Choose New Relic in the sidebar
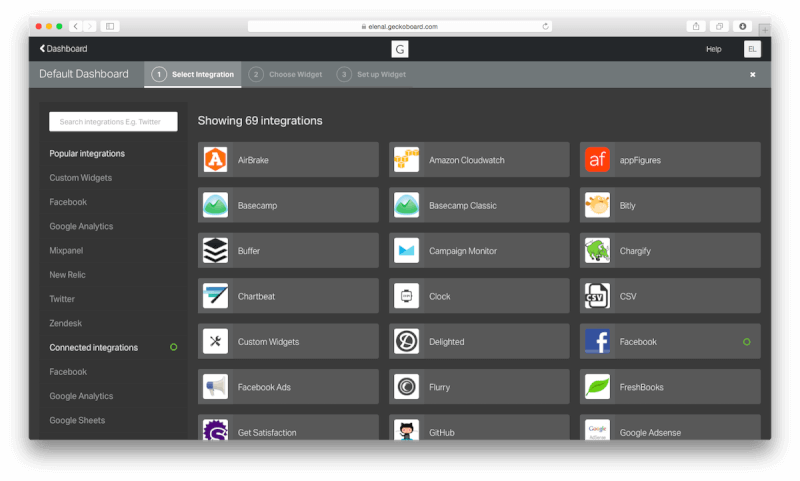The height and width of the screenshot is (481, 800). [67, 274]
